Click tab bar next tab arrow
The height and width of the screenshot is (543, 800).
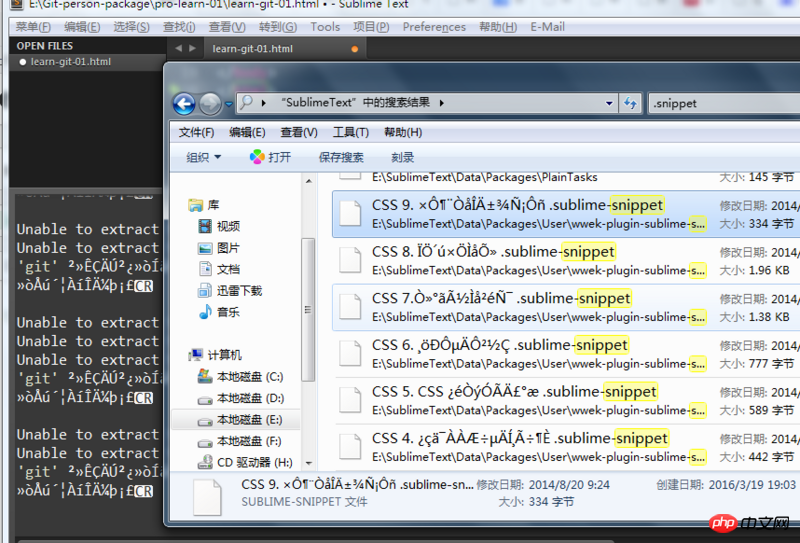(192, 48)
